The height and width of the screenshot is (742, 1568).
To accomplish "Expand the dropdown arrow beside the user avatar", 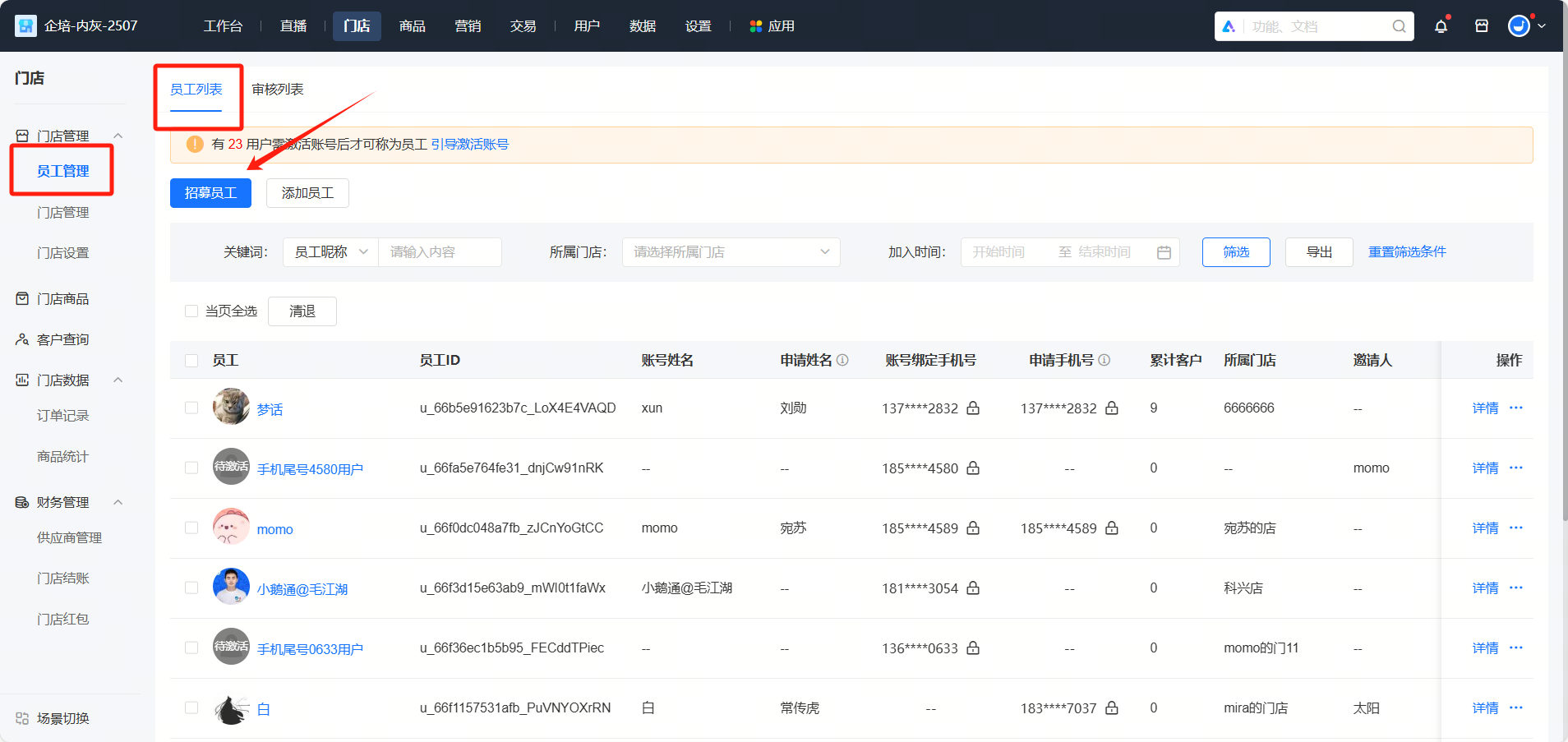I will point(1542,26).
